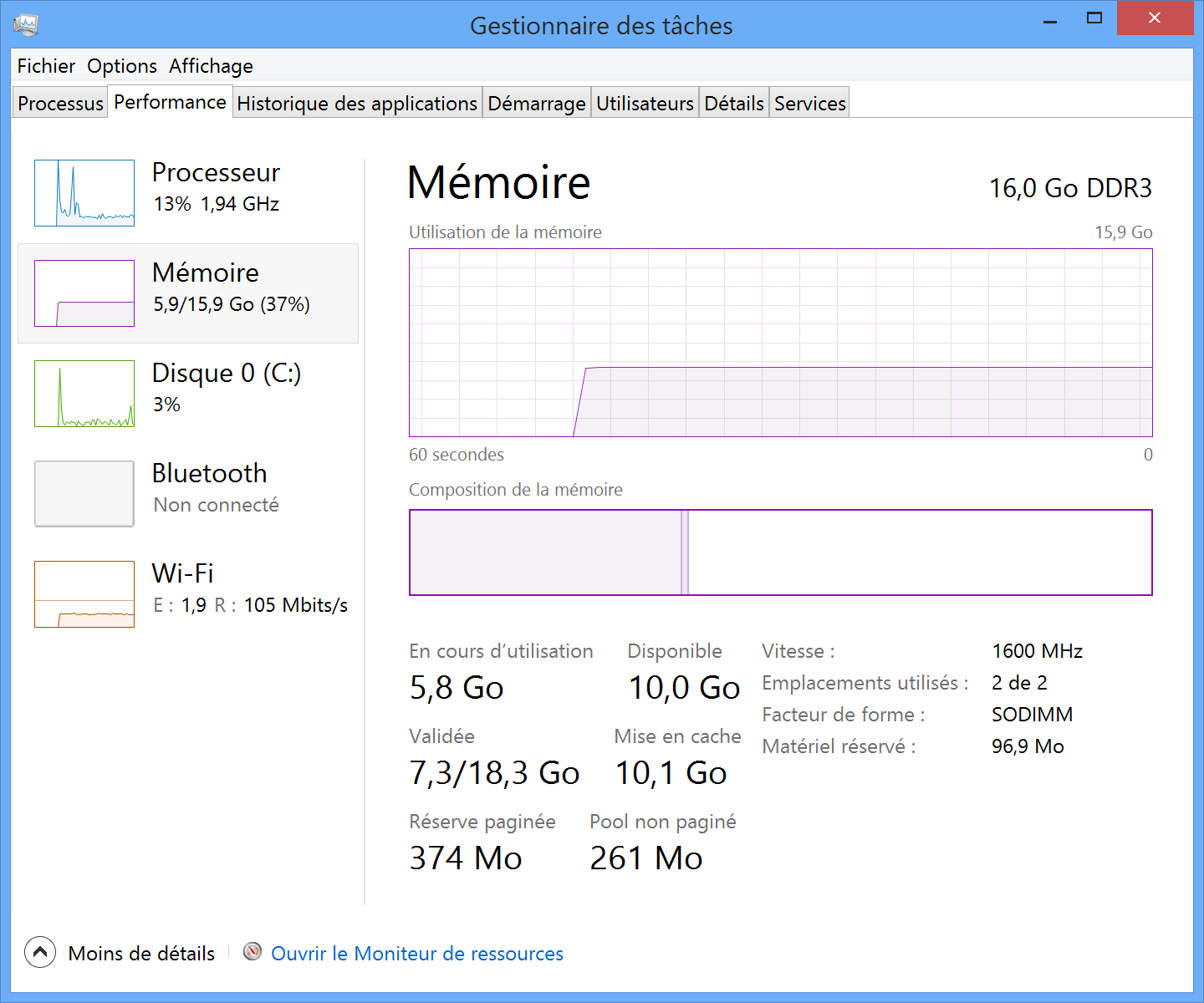Switch to the Processus tab

(x=60, y=104)
